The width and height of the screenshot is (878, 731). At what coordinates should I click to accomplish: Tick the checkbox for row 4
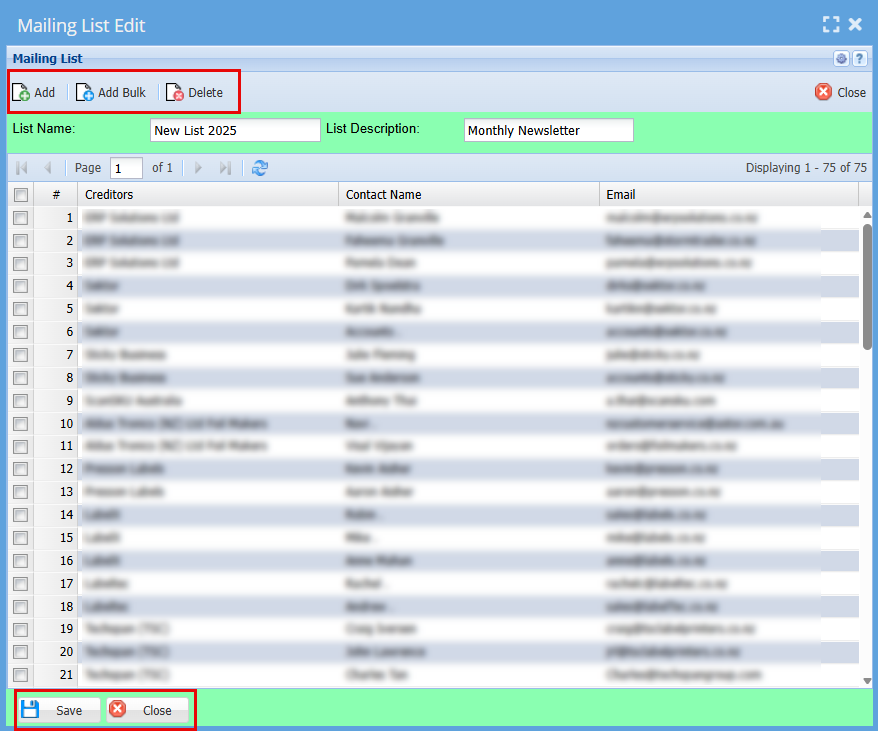point(21,286)
